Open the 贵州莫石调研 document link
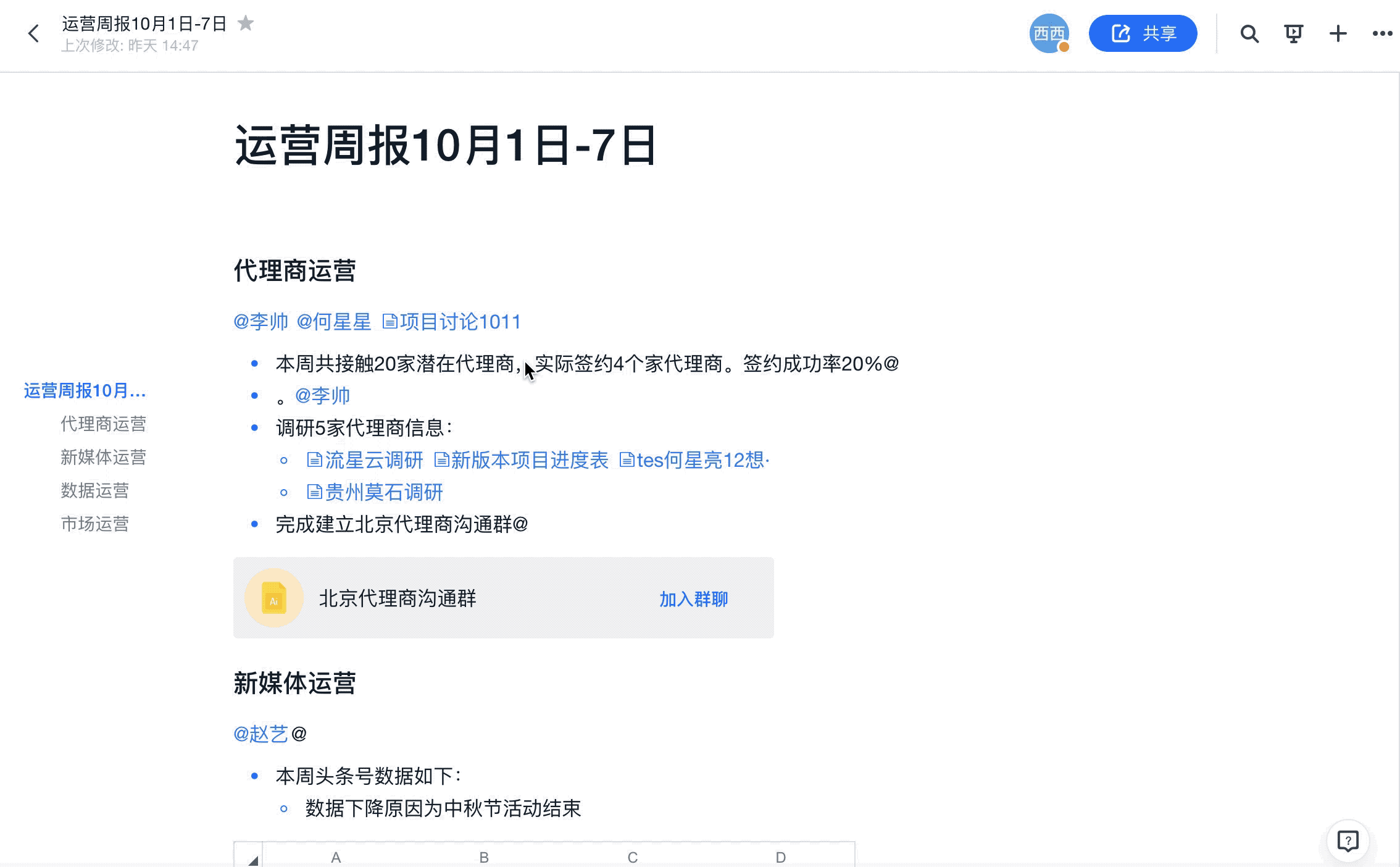1400x867 pixels. (x=375, y=492)
